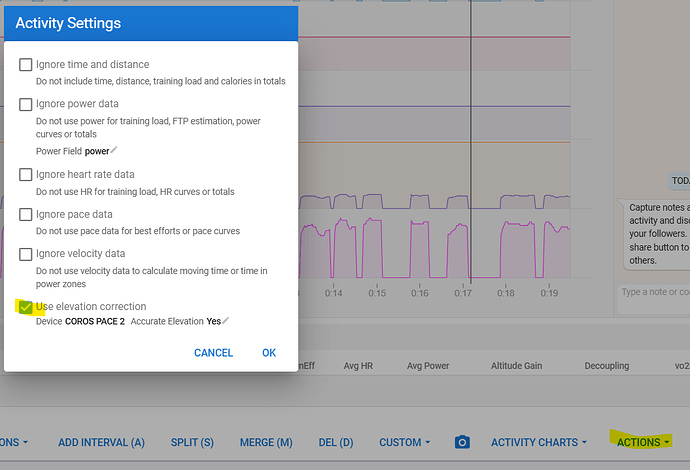Click the camera screenshot icon
690x470 pixels.
tap(462, 442)
